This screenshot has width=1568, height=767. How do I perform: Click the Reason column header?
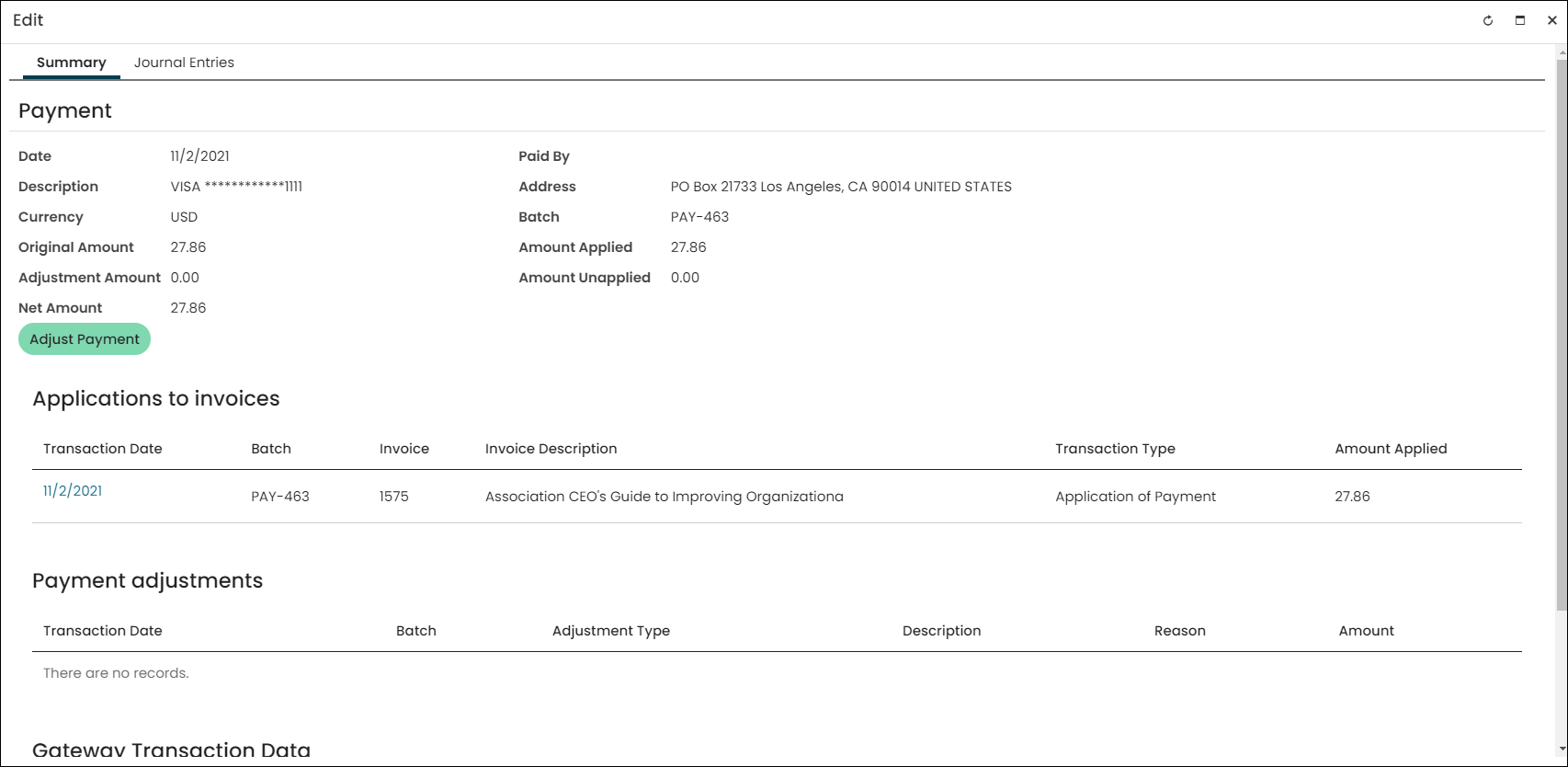[x=1180, y=631]
